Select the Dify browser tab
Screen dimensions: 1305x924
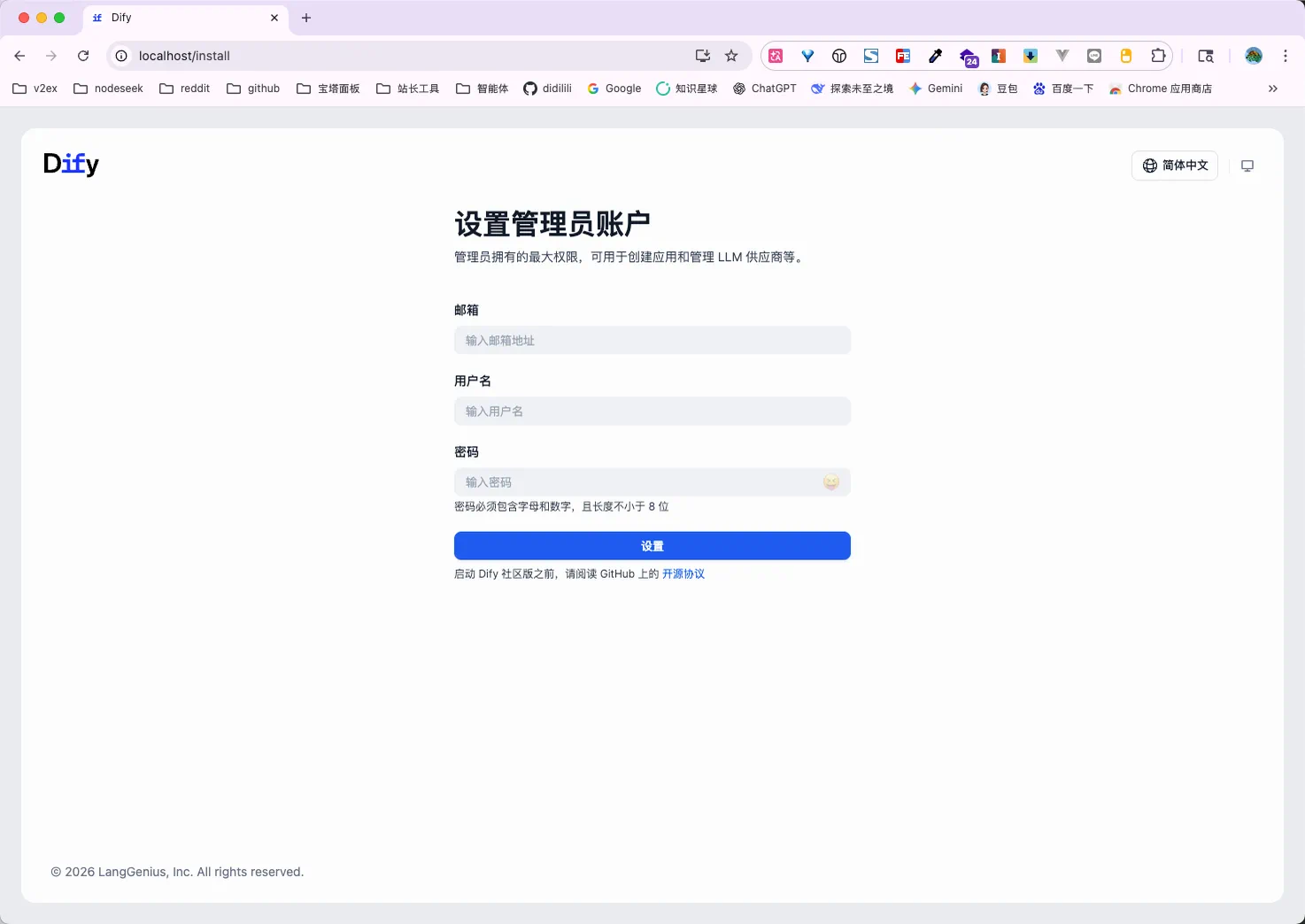tap(186, 18)
